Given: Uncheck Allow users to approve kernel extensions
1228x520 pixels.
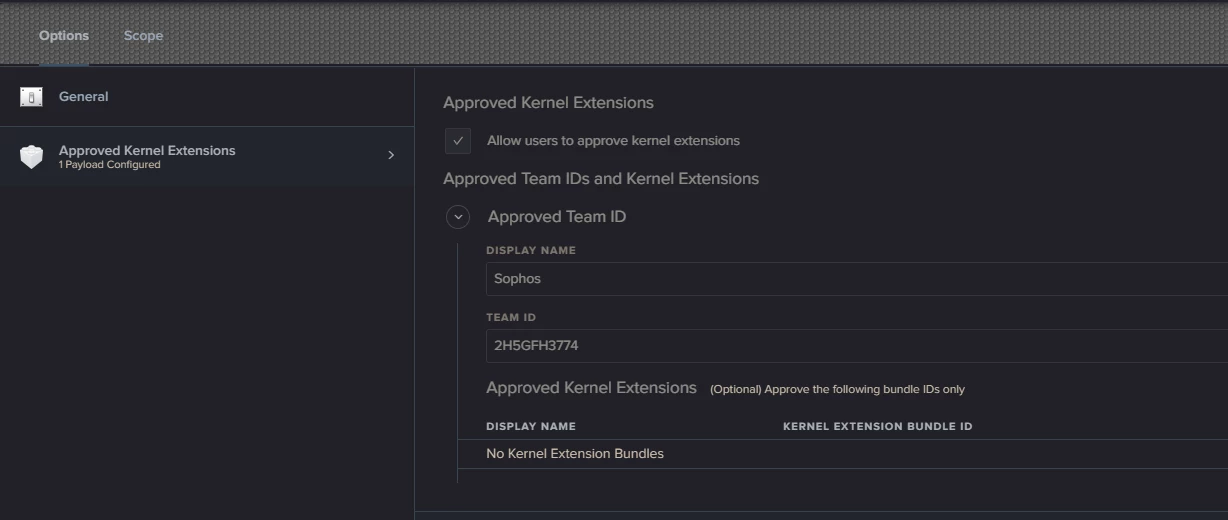Looking at the screenshot, I should [x=458, y=141].
